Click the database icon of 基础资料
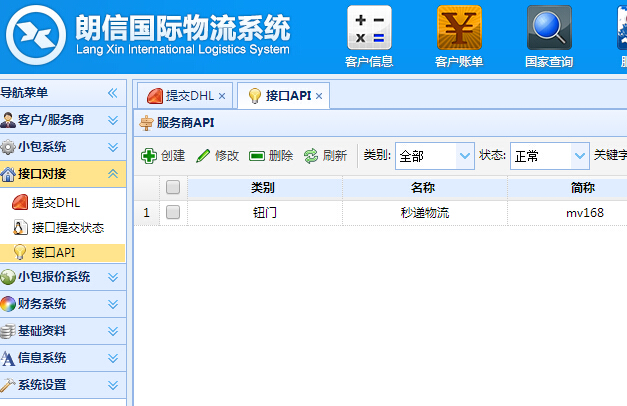Image resolution: width=627 pixels, height=406 pixels. pyautogui.click(x=8, y=331)
